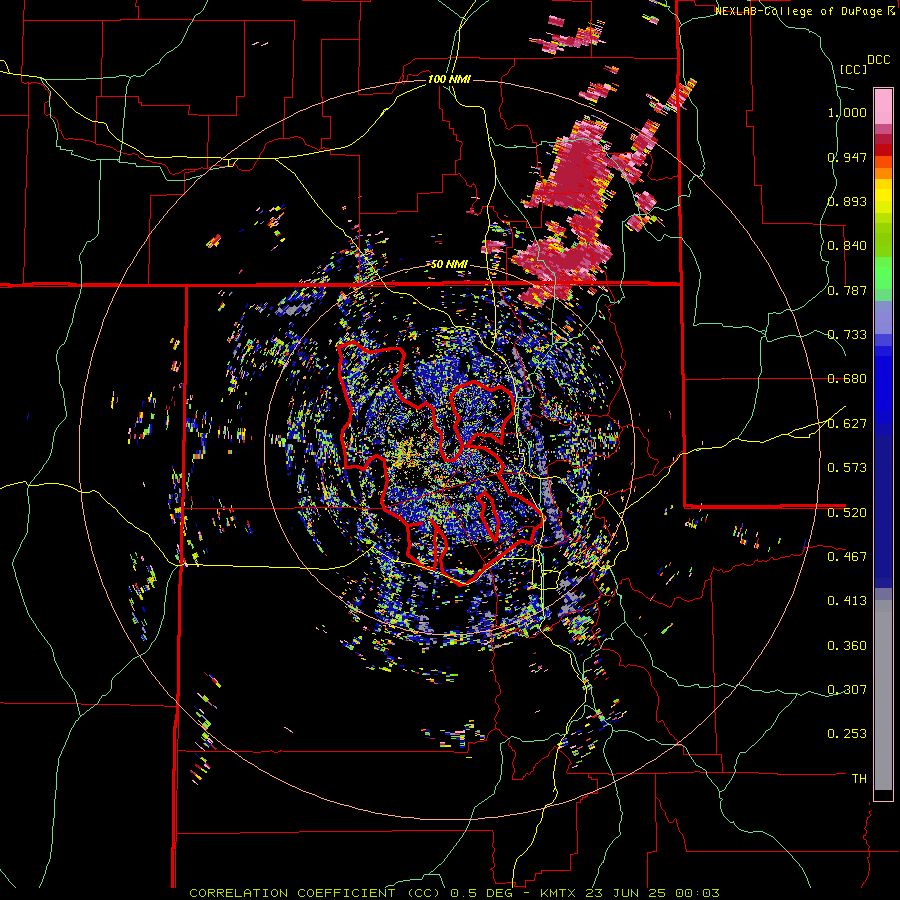Click the 100 NMI range ring label
Image resolution: width=900 pixels, height=900 pixels.
(449, 79)
